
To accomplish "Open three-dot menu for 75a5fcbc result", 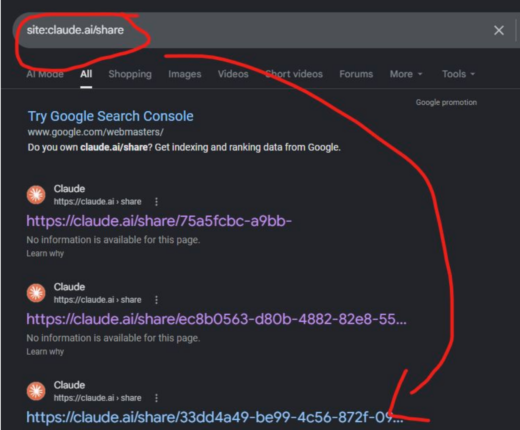I will [156, 202].
